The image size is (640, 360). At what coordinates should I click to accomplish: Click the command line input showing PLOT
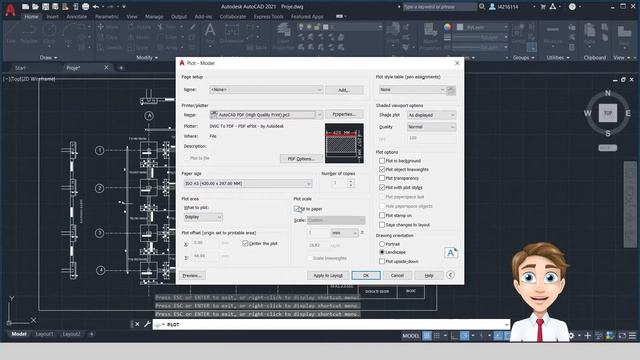click(331, 324)
